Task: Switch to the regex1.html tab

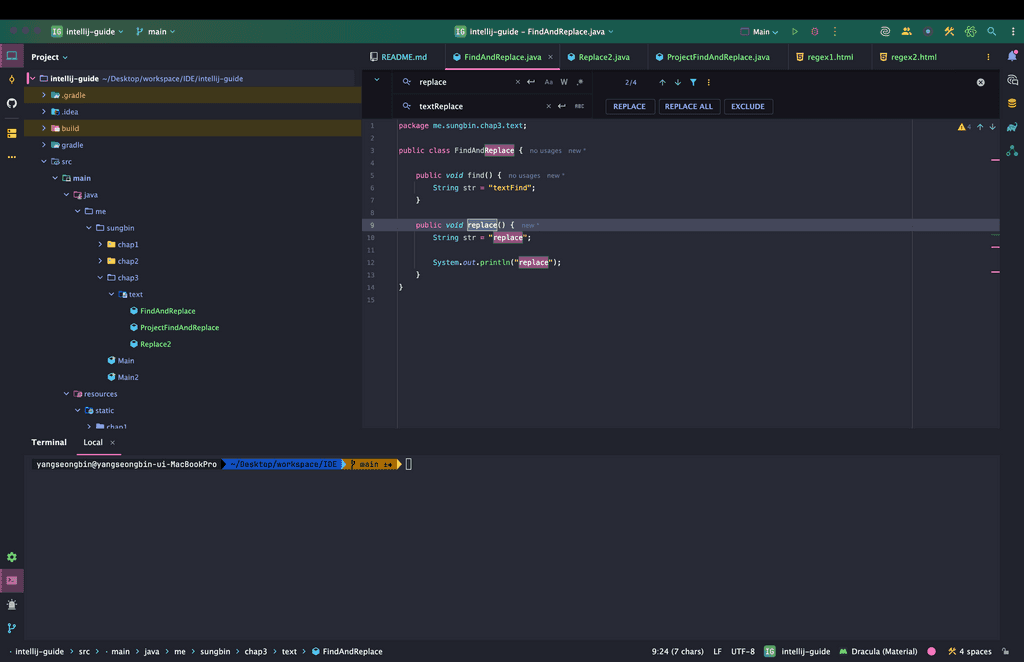Action: click(x=830, y=57)
